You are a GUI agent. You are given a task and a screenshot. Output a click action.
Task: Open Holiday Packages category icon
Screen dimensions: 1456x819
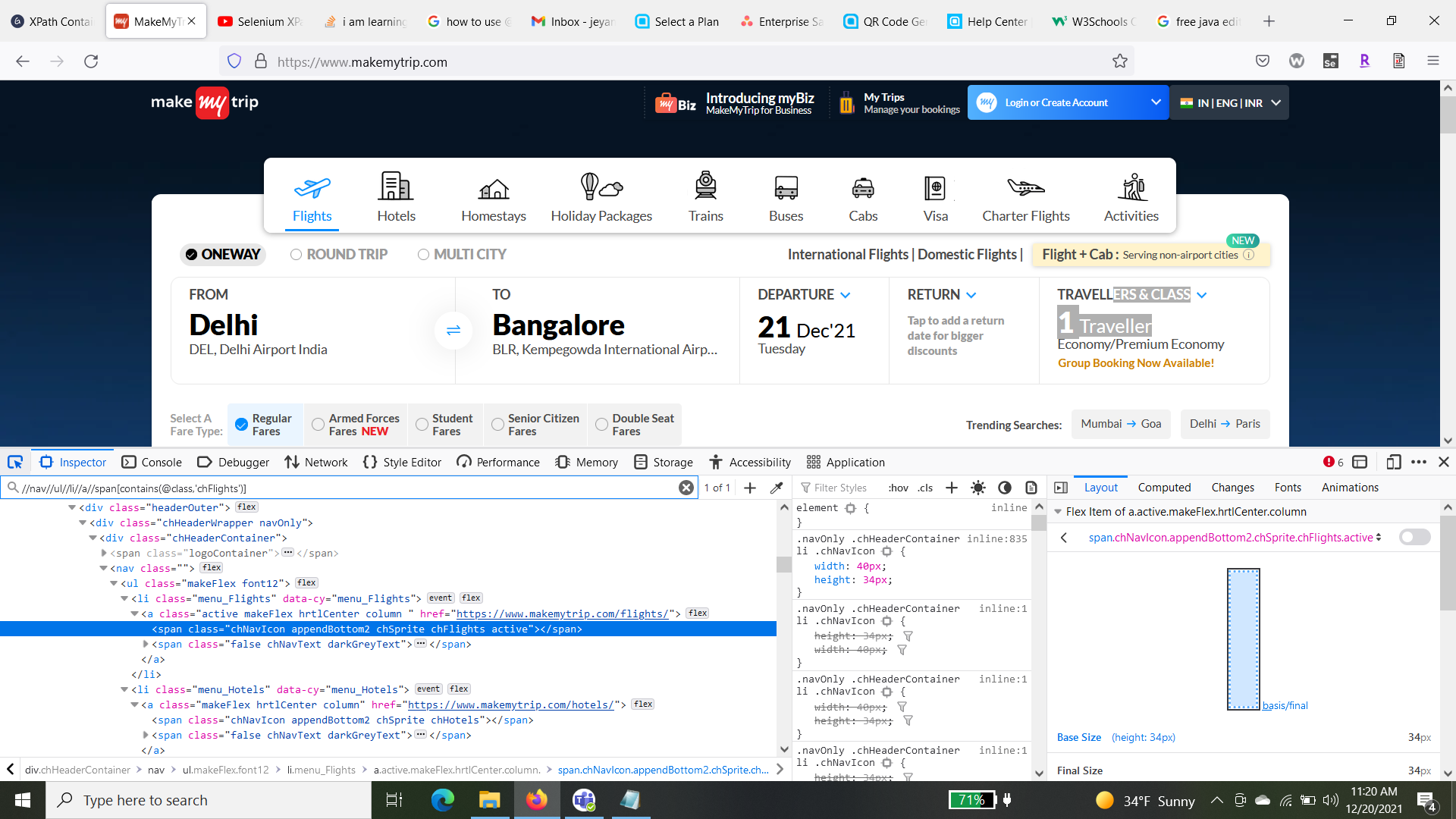coord(601,187)
